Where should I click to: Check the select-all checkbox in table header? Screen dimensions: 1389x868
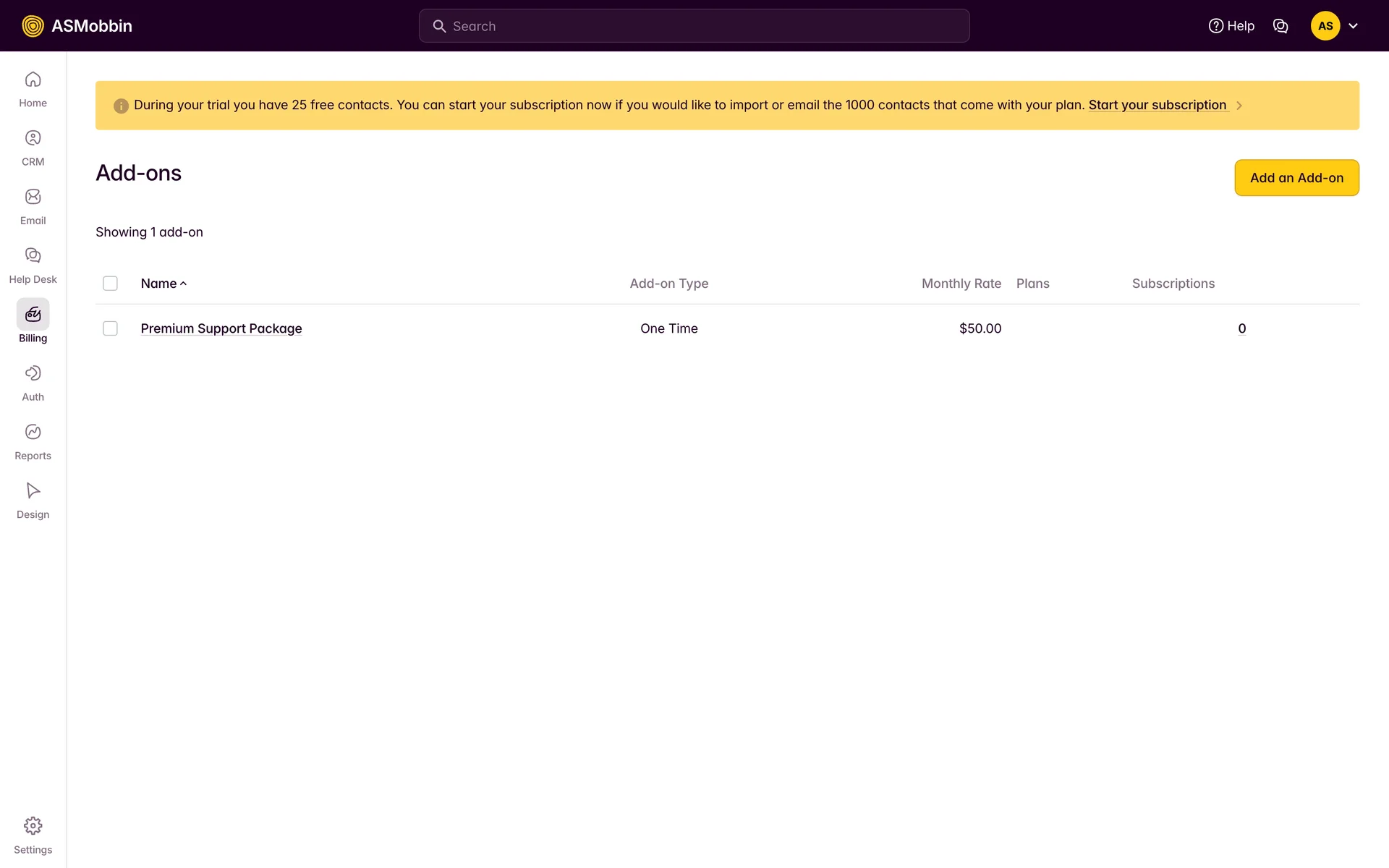(110, 284)
